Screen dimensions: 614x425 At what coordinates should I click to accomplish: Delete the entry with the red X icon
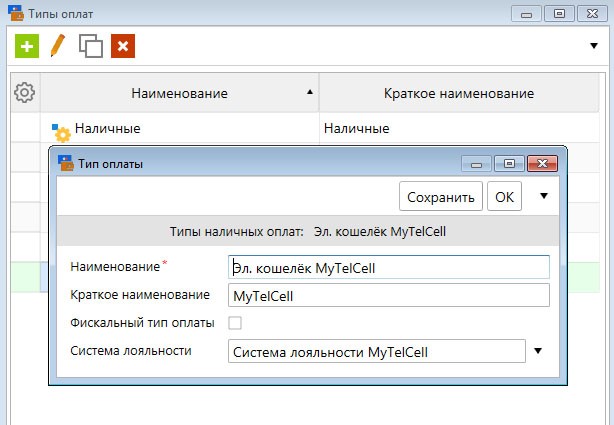(x=123, y=46)
